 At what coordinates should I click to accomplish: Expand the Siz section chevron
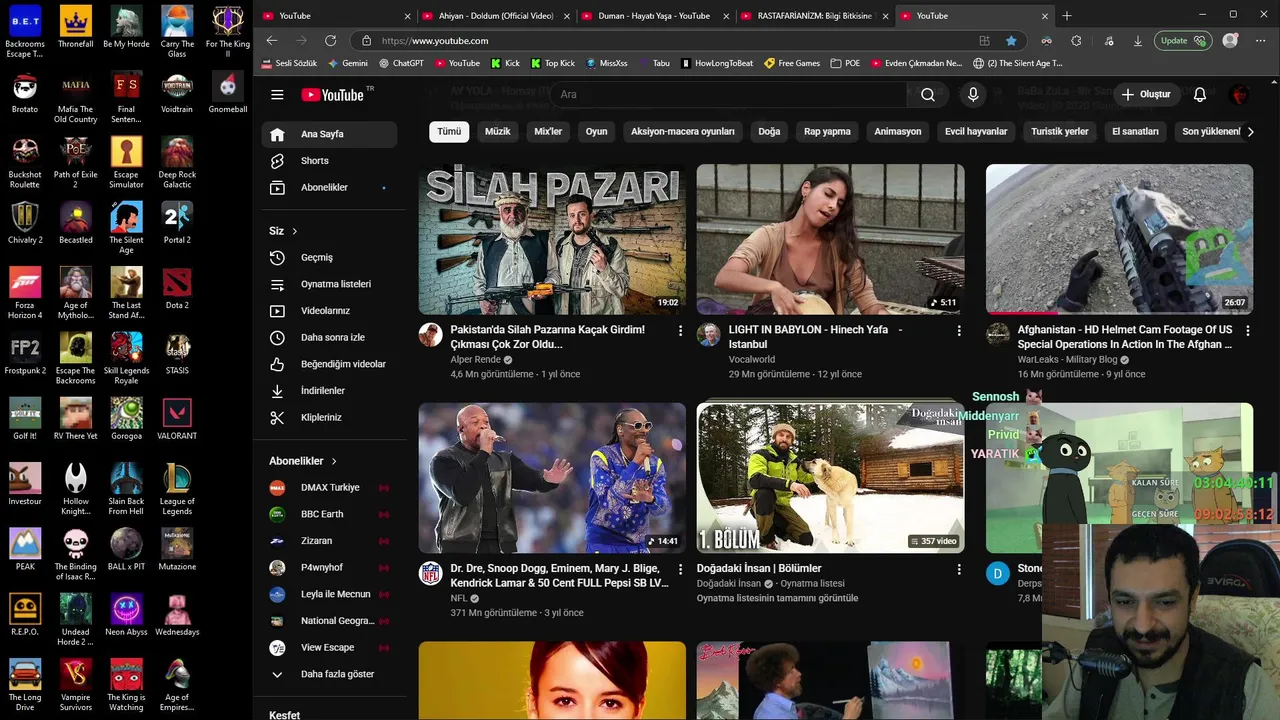tap(294, 231)
